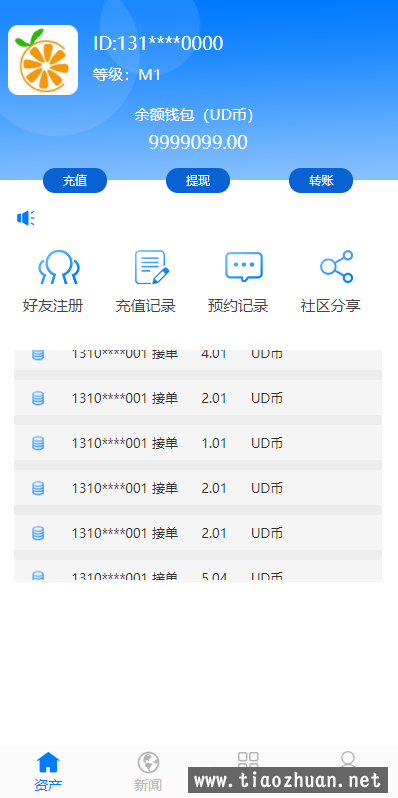Viewport: 398px width, 798px height.
Task: Open the 充值 recharge button
Action: click(x=75, y=180)
